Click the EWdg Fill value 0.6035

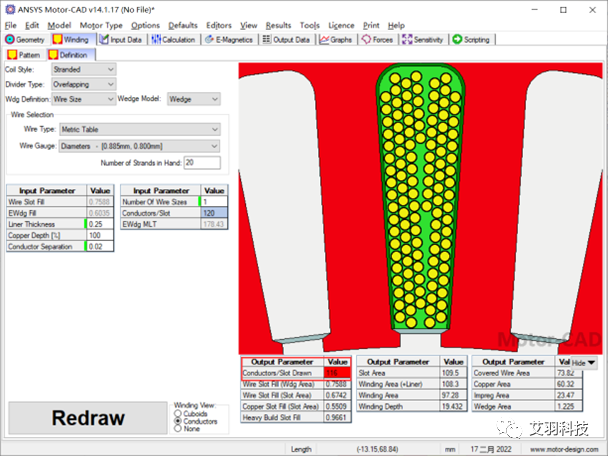click(x=99, y=213)
